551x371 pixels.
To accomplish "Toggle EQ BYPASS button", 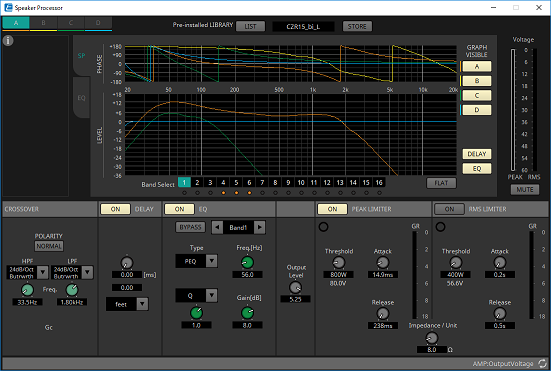I will (190, 227).
